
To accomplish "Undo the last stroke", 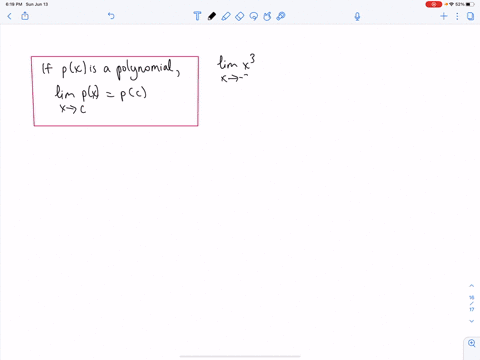I will [x=111, y=16].
